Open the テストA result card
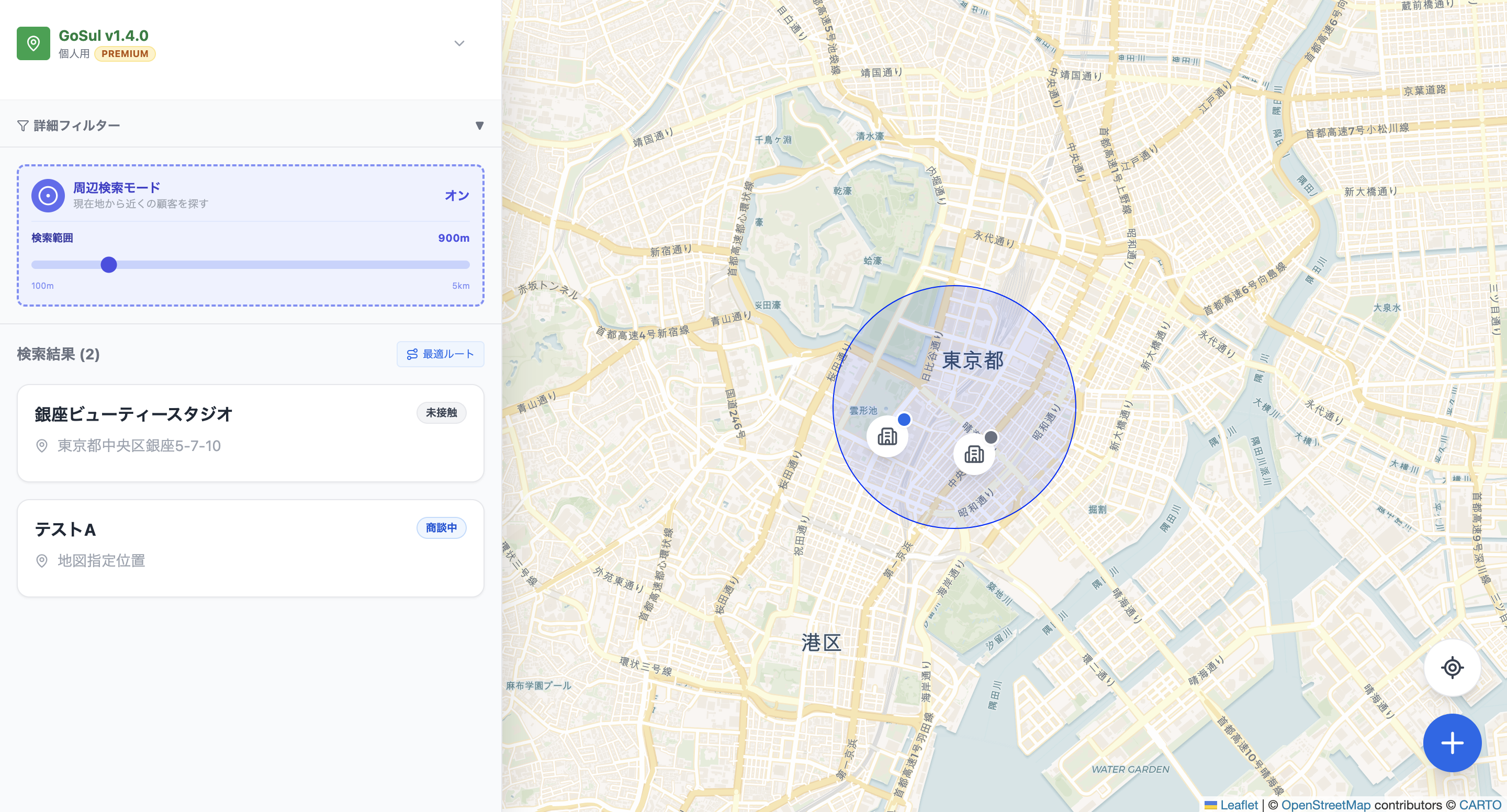 tap(251, 548)
